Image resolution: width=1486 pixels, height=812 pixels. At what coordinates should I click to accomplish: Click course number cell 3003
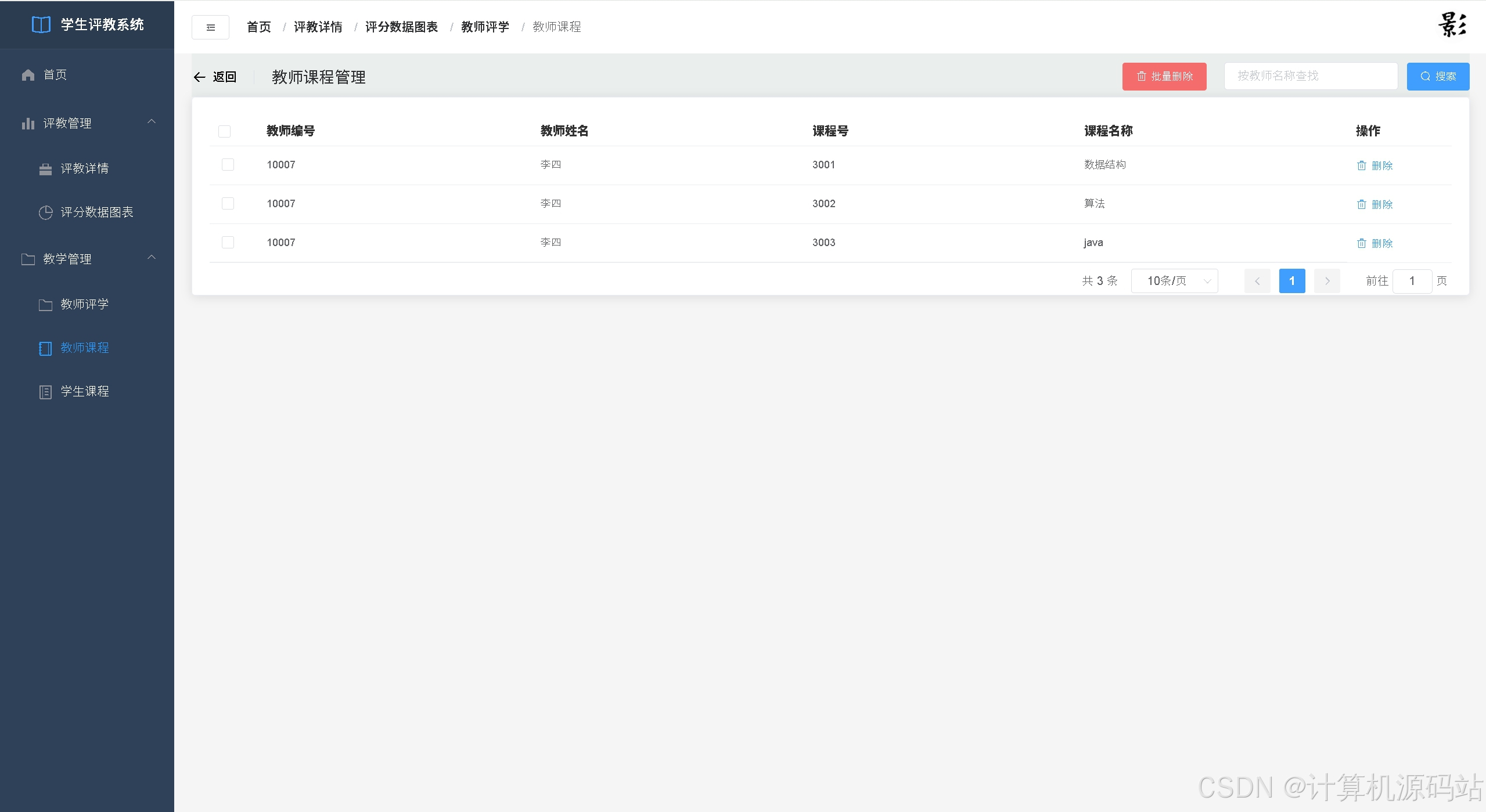(x=824, y=243)
